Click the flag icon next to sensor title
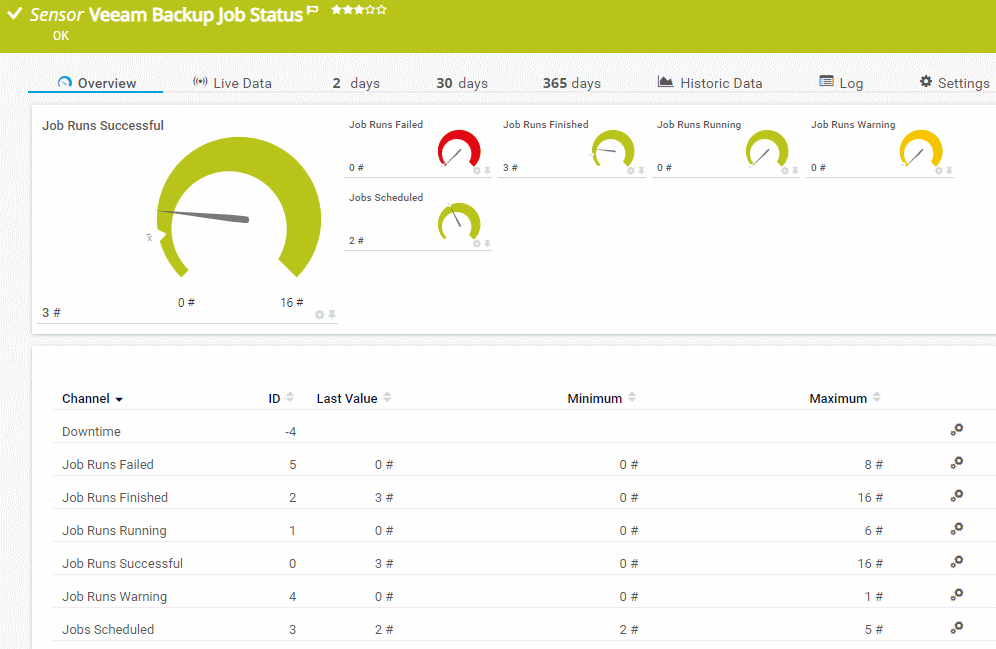Image resolution: width=996 pixels, height=649 pixels. 313,11
